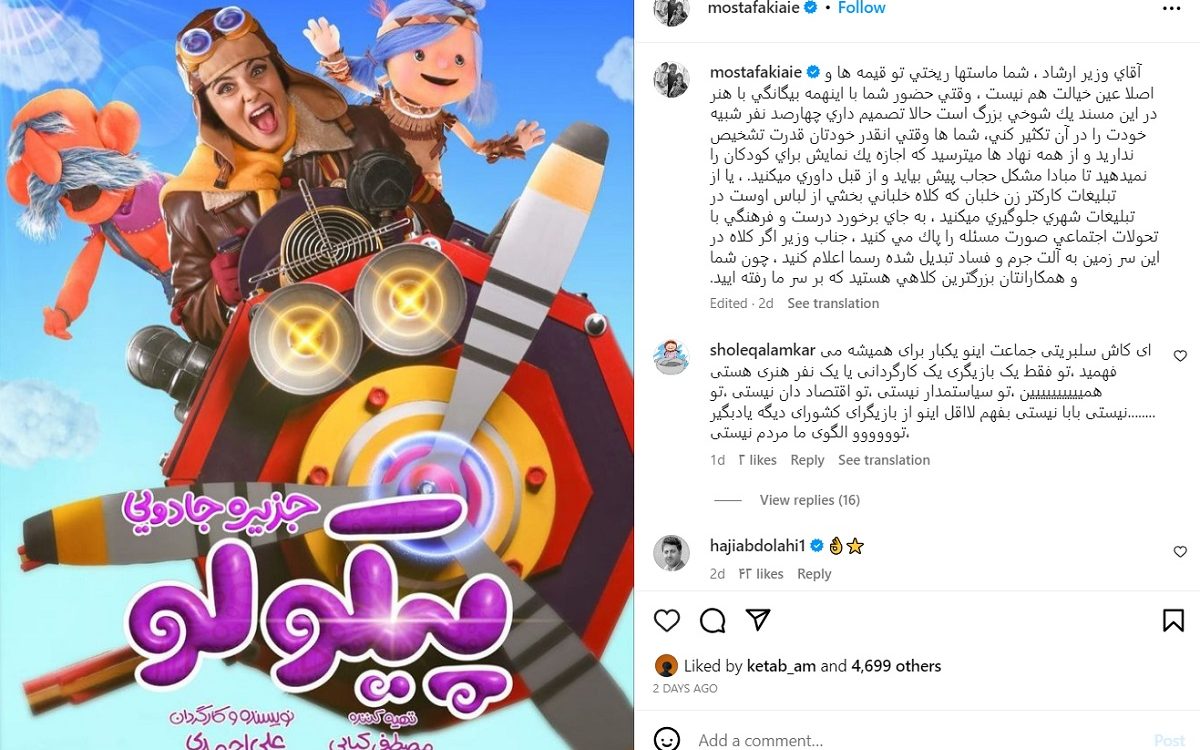The image size is (1200, 750).
Task: Expand View replies (16)
Action: 809,500
